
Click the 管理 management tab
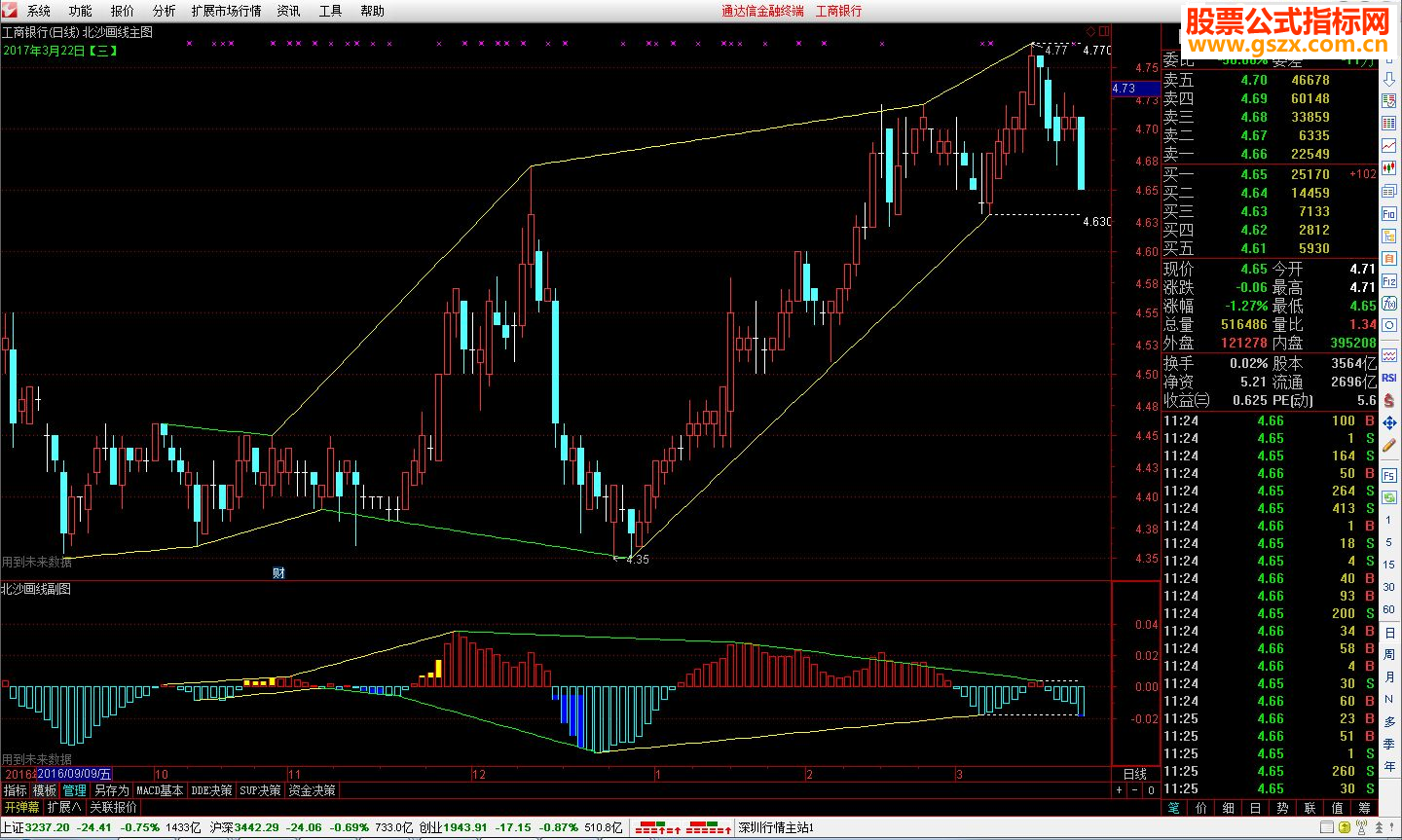pos(74,790)
